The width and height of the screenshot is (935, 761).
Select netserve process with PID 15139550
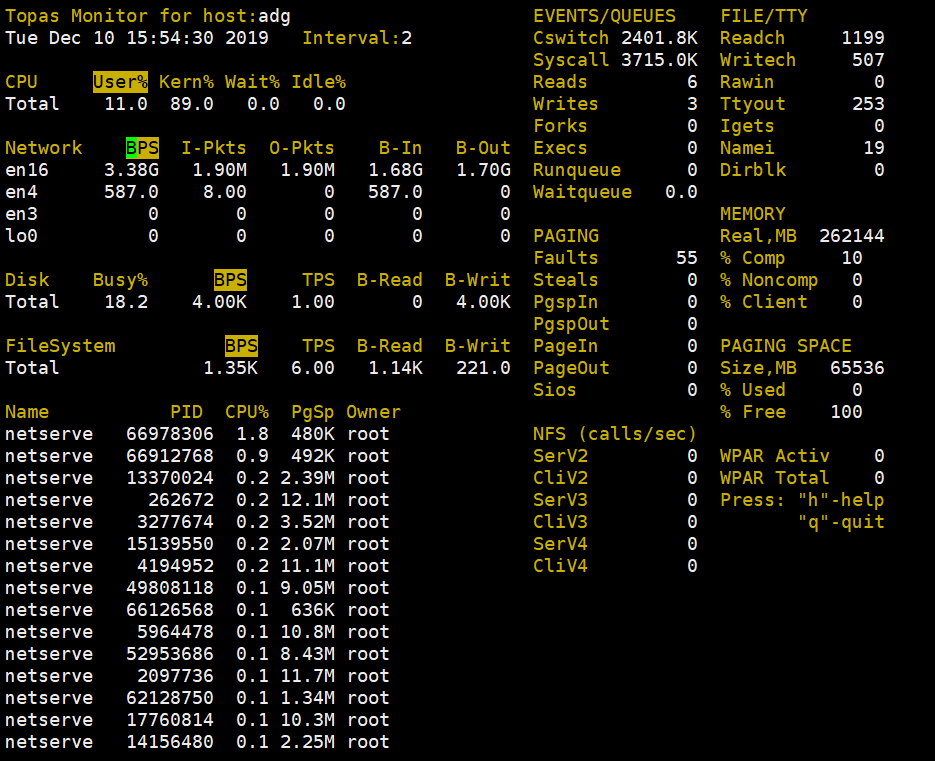tap(197, 545)
